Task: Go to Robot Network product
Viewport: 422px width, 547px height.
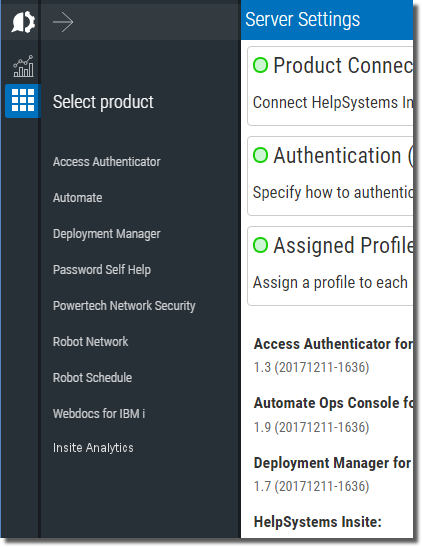Action: (x=90, y=342)
